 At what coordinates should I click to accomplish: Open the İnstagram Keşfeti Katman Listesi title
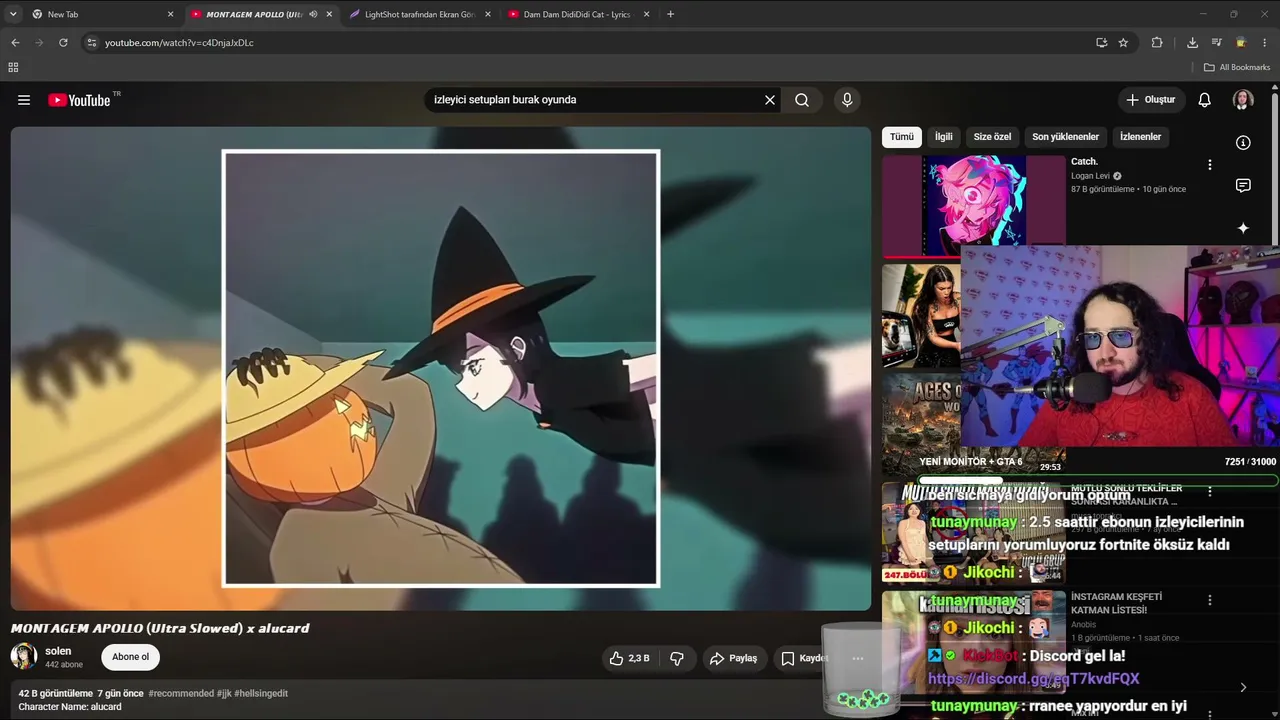click(1116, 603)
